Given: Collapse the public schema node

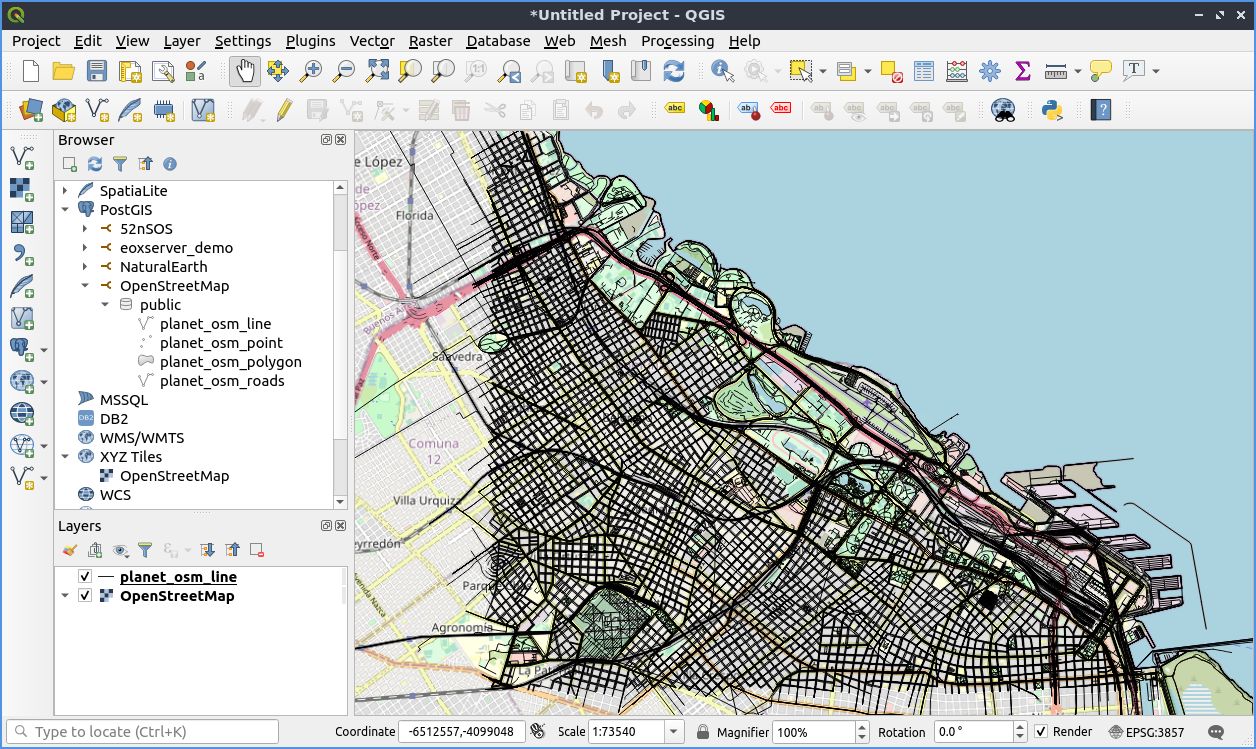Looking at the screenshot, I should pyautogui.click(x=105, y=305).
